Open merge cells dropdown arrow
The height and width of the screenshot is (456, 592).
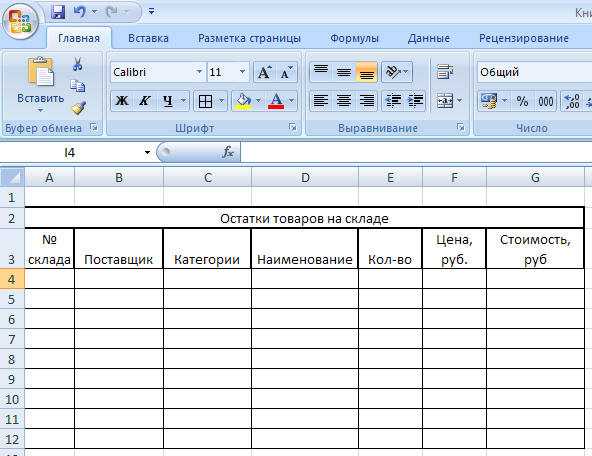pos(459,101)
